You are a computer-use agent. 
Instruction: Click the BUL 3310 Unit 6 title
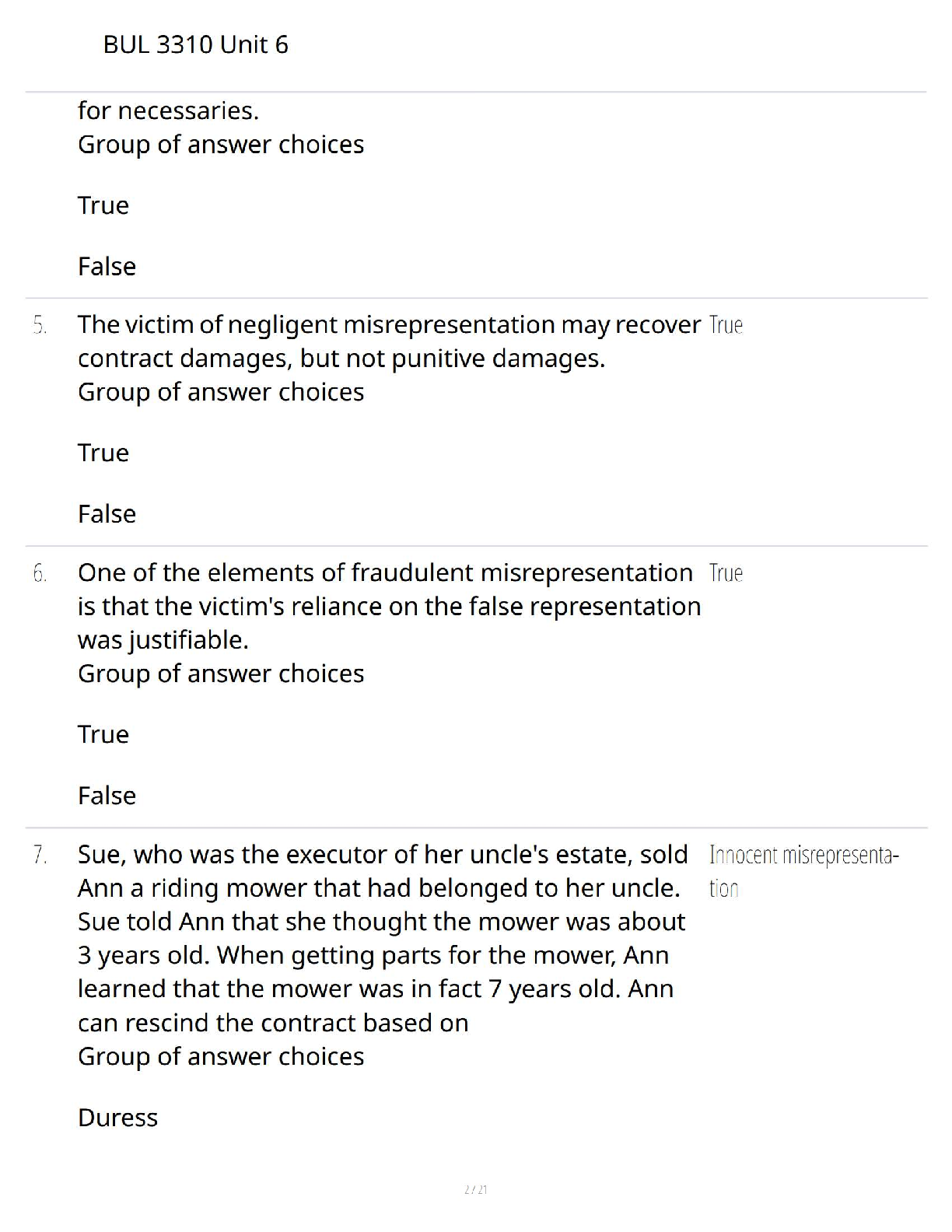coord(195,44)
